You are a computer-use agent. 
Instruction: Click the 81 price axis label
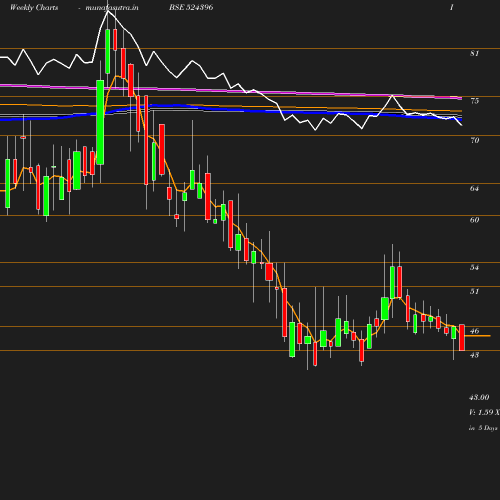(x=475, y=53)
